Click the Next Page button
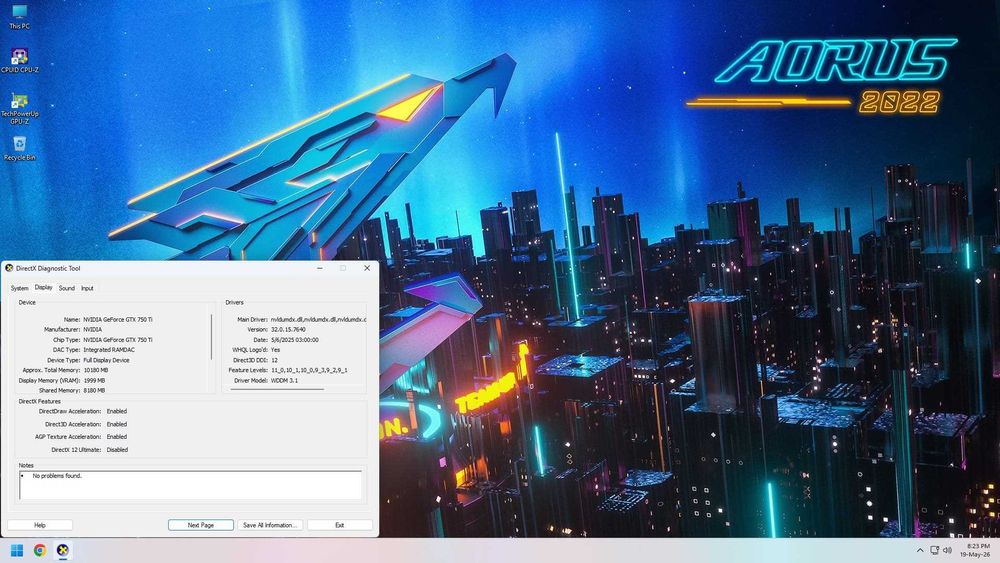This screenshot has height=563, width=1000. pos(201,525)
